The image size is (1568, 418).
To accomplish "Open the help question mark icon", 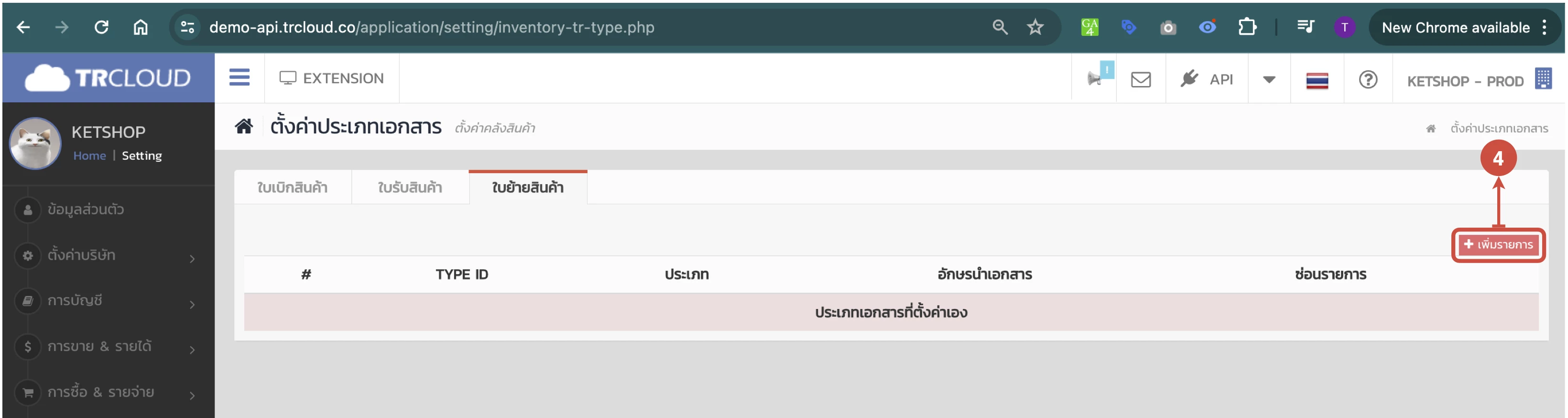I will pyautogui.click(x=1368, y=80).
